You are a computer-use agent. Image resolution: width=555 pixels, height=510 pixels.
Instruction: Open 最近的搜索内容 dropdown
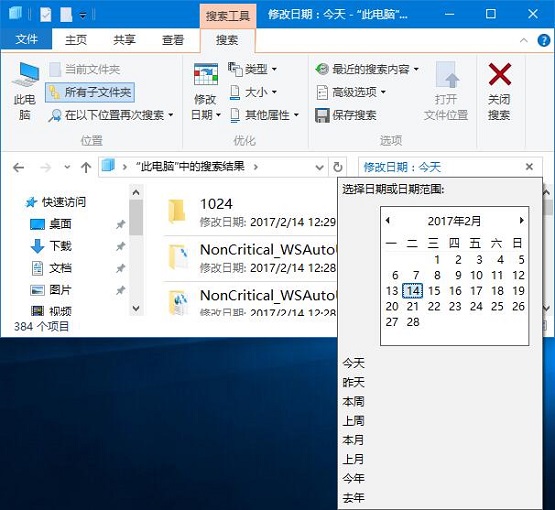click(367, 69)
